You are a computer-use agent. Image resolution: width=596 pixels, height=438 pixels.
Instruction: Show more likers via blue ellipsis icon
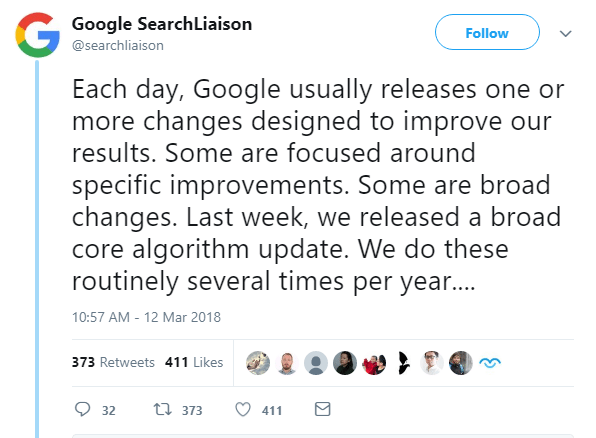coord(490,363)
